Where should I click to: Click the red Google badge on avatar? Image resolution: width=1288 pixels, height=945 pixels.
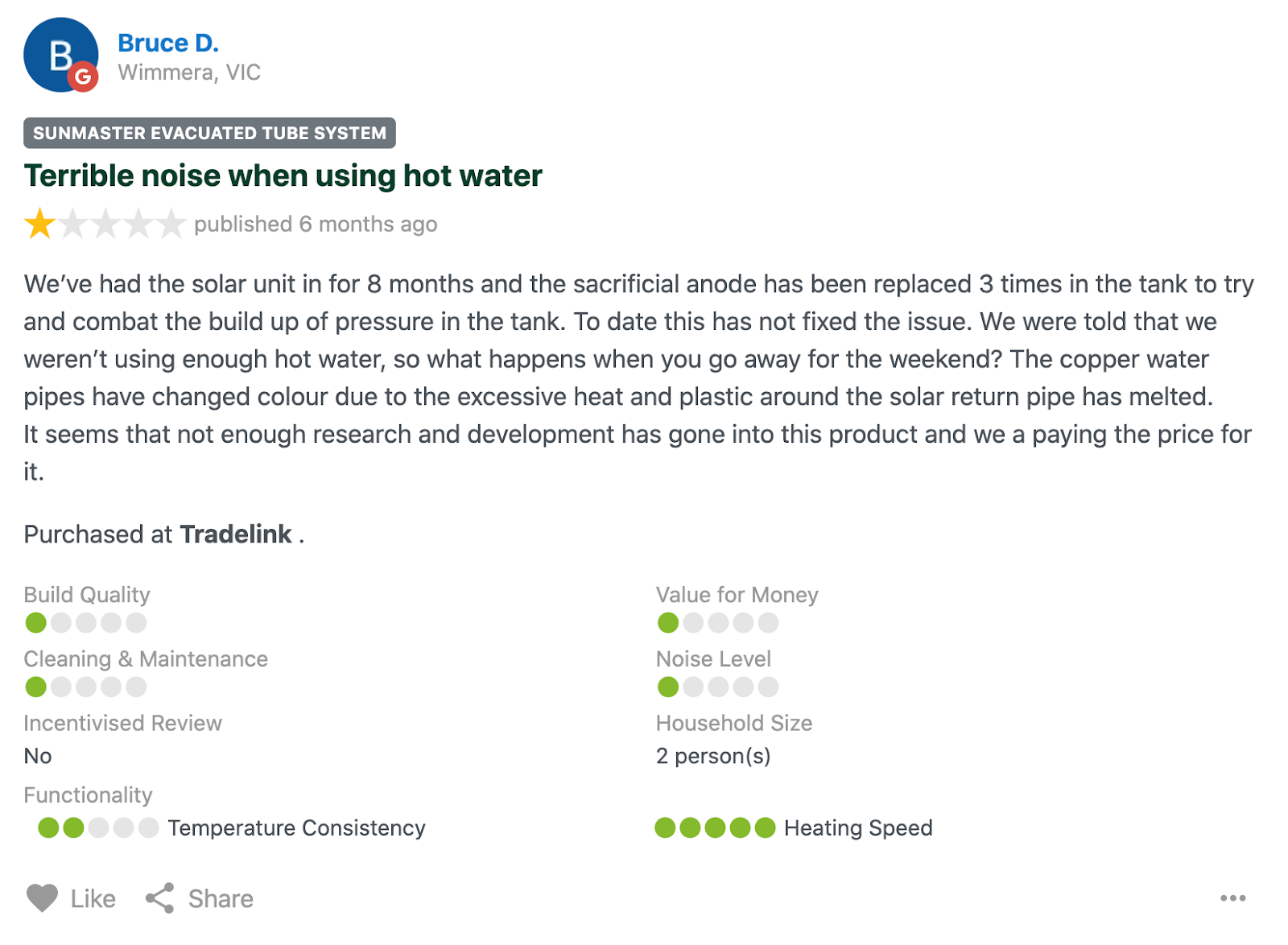(83, 77)
